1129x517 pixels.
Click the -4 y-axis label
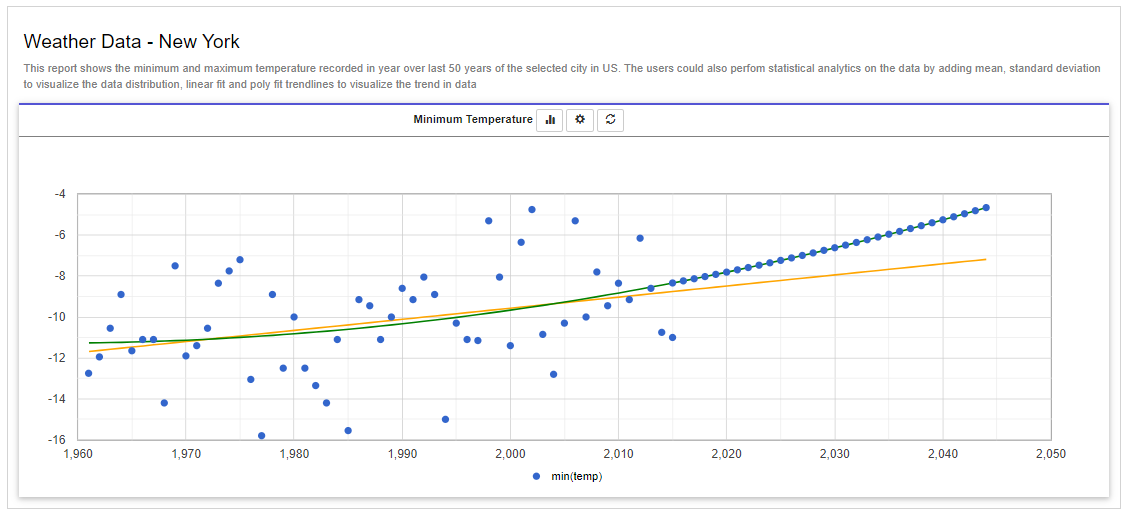coord(60,194)
